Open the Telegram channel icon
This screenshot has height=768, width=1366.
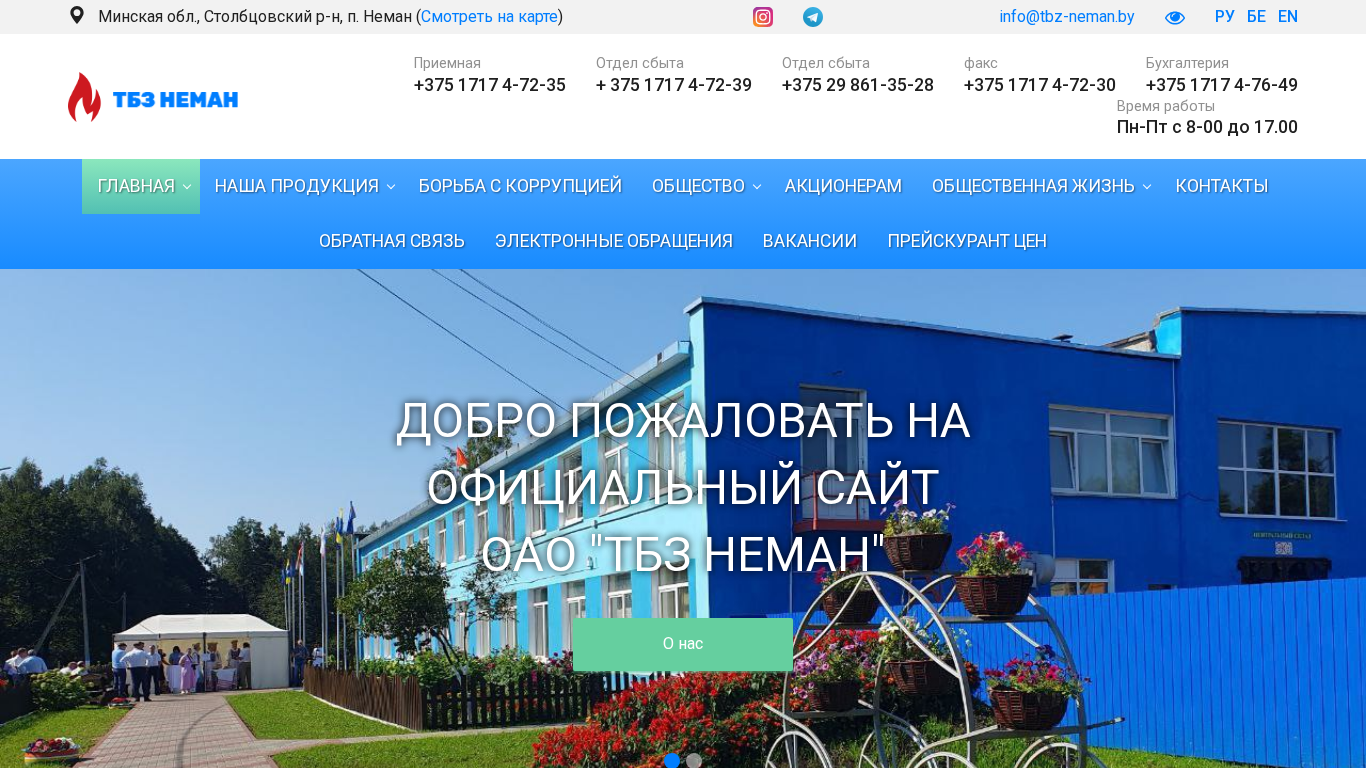tap(813, 17)
